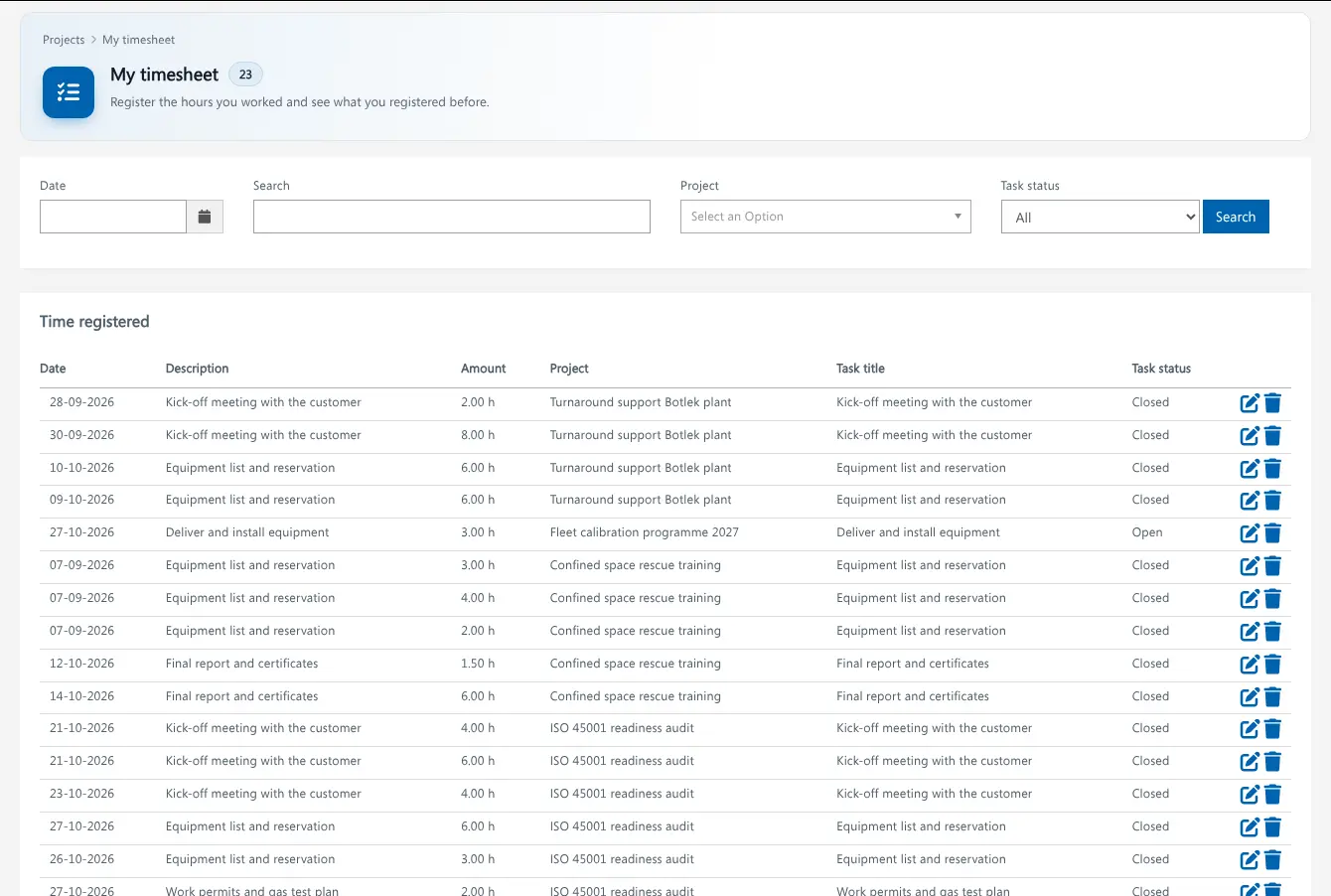Image resolution: width=1331 pixels, height=896 pixels.
Task: Edit the 14-10-2026 final report entry
Action: pyautogui.click(x=1250, y=697)
